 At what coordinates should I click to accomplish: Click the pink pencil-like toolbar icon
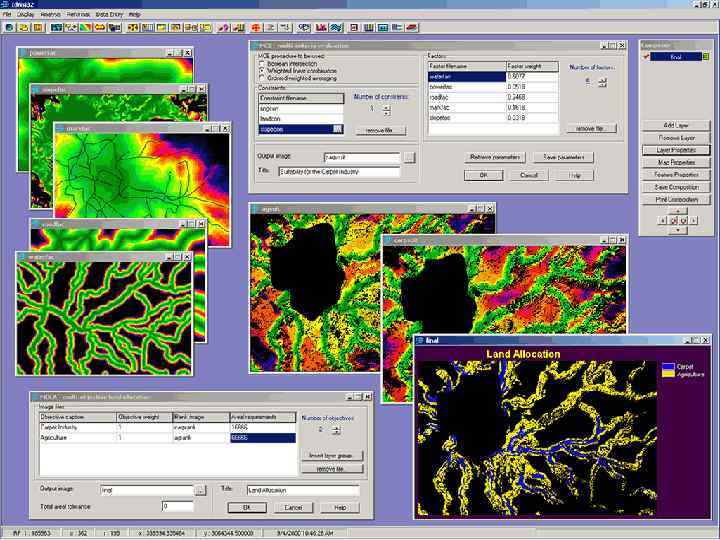click(x=223, y=28)
